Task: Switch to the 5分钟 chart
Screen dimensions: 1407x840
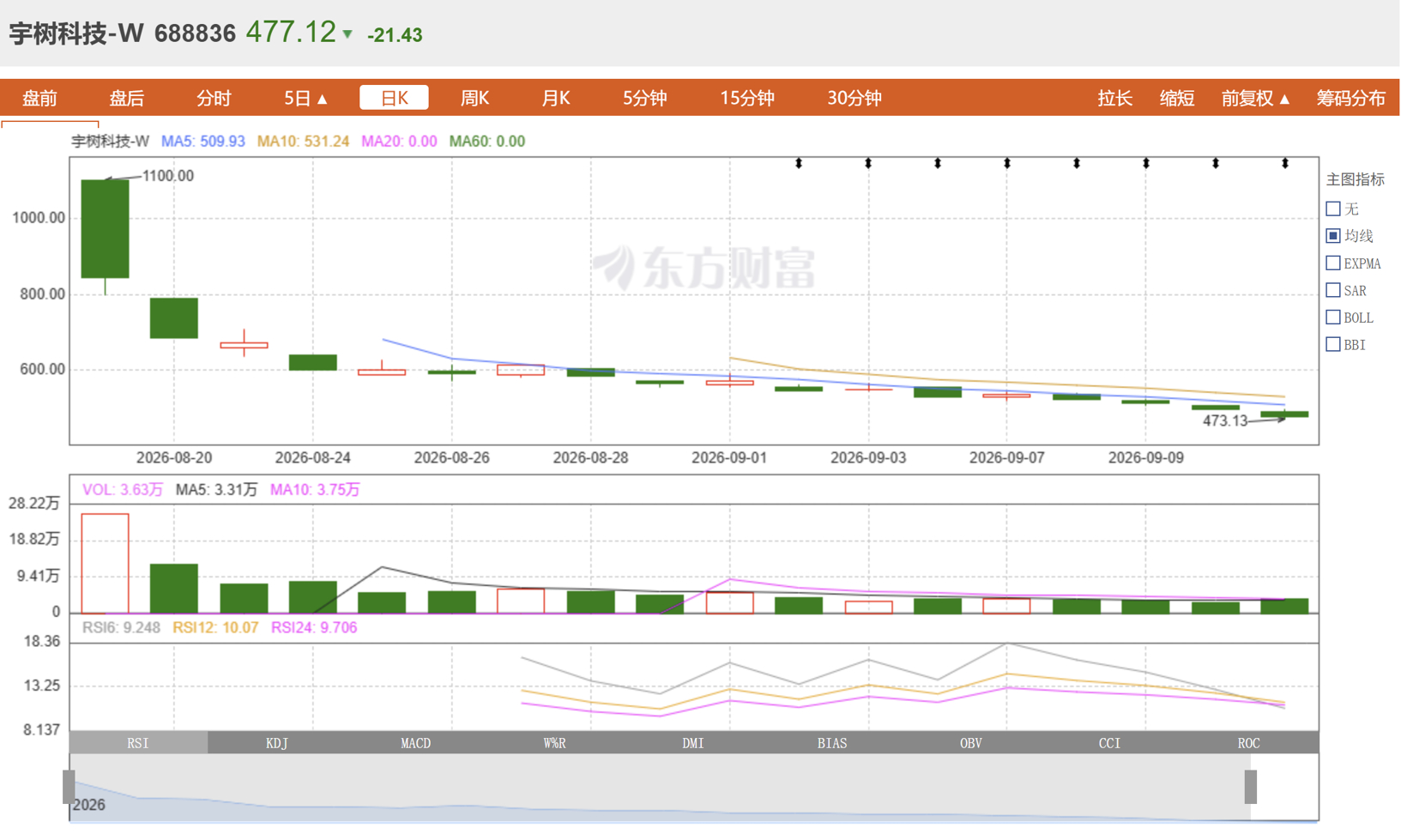Action: (x=644, y=98)
